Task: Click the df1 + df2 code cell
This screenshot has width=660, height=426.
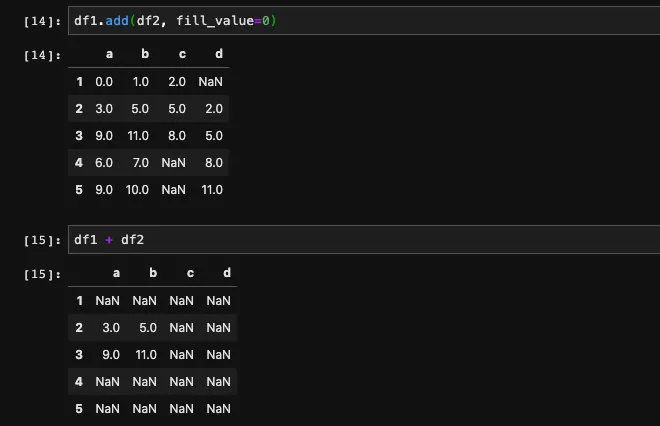Action: point(364,240)
